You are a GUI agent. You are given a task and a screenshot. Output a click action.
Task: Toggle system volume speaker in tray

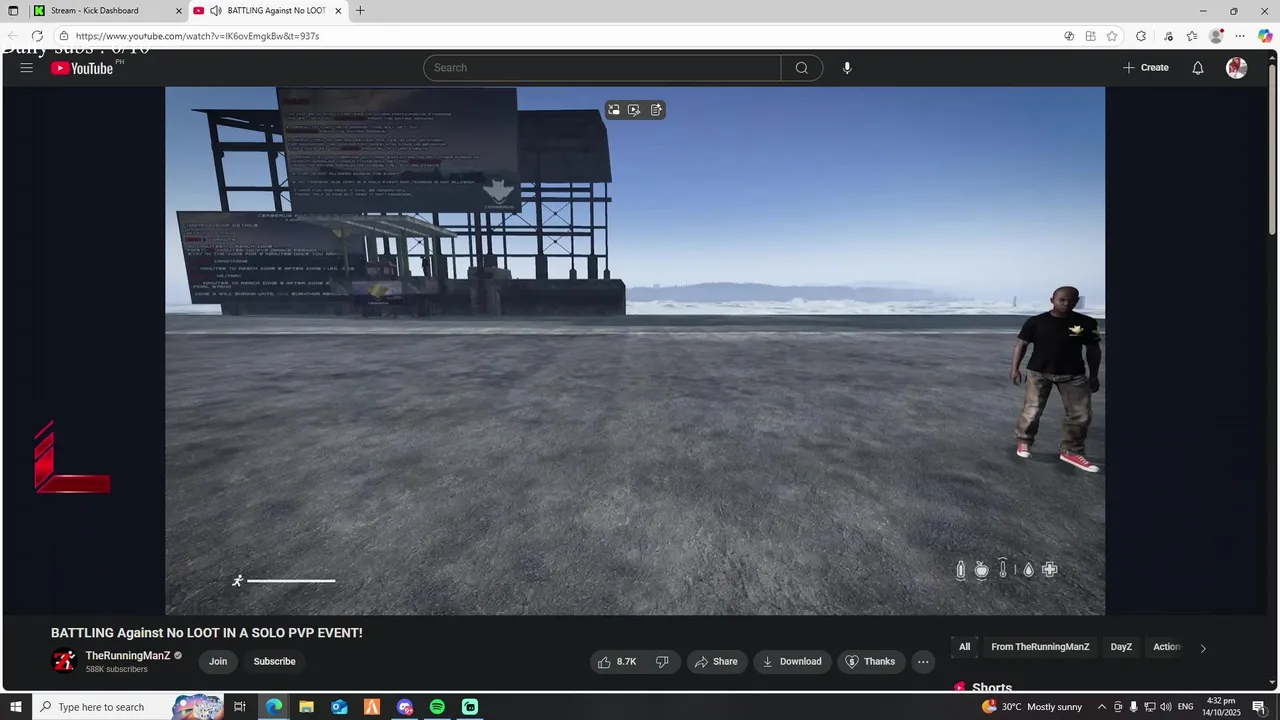(x=1166, y=707)
